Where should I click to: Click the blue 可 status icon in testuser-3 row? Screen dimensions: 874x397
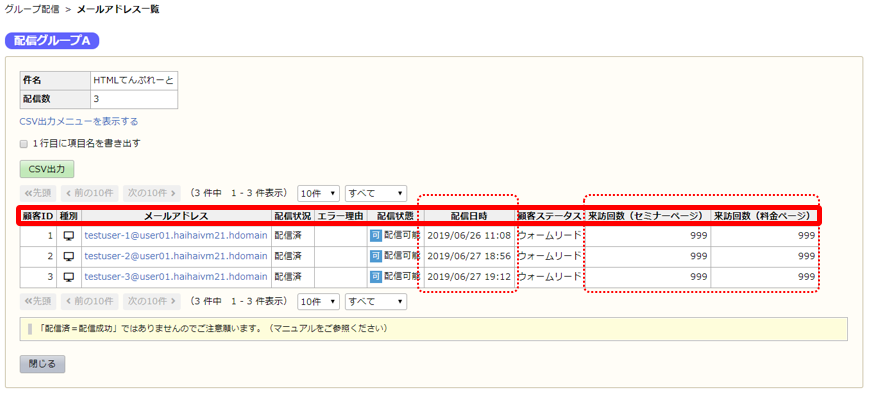click(x=376, y=277)
